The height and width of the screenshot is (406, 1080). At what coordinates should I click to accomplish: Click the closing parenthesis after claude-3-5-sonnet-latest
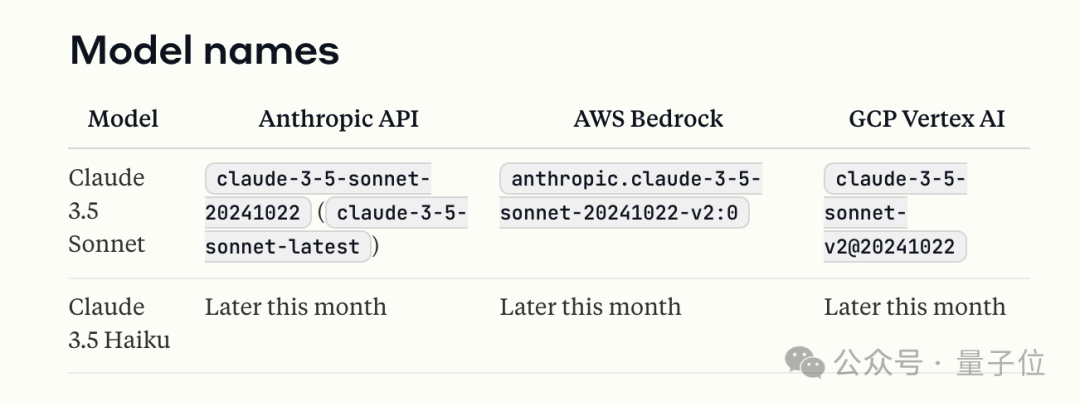click(375, 246)
